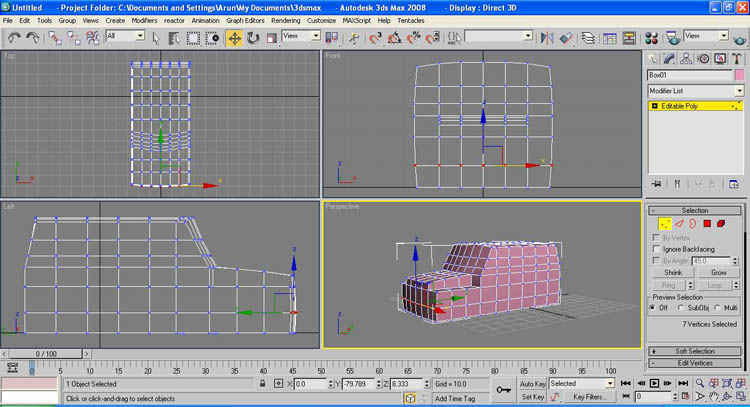Viewport: 750px width, 407px height.
Task: Click the Align tool icon
Action: (x=566, y=38)
